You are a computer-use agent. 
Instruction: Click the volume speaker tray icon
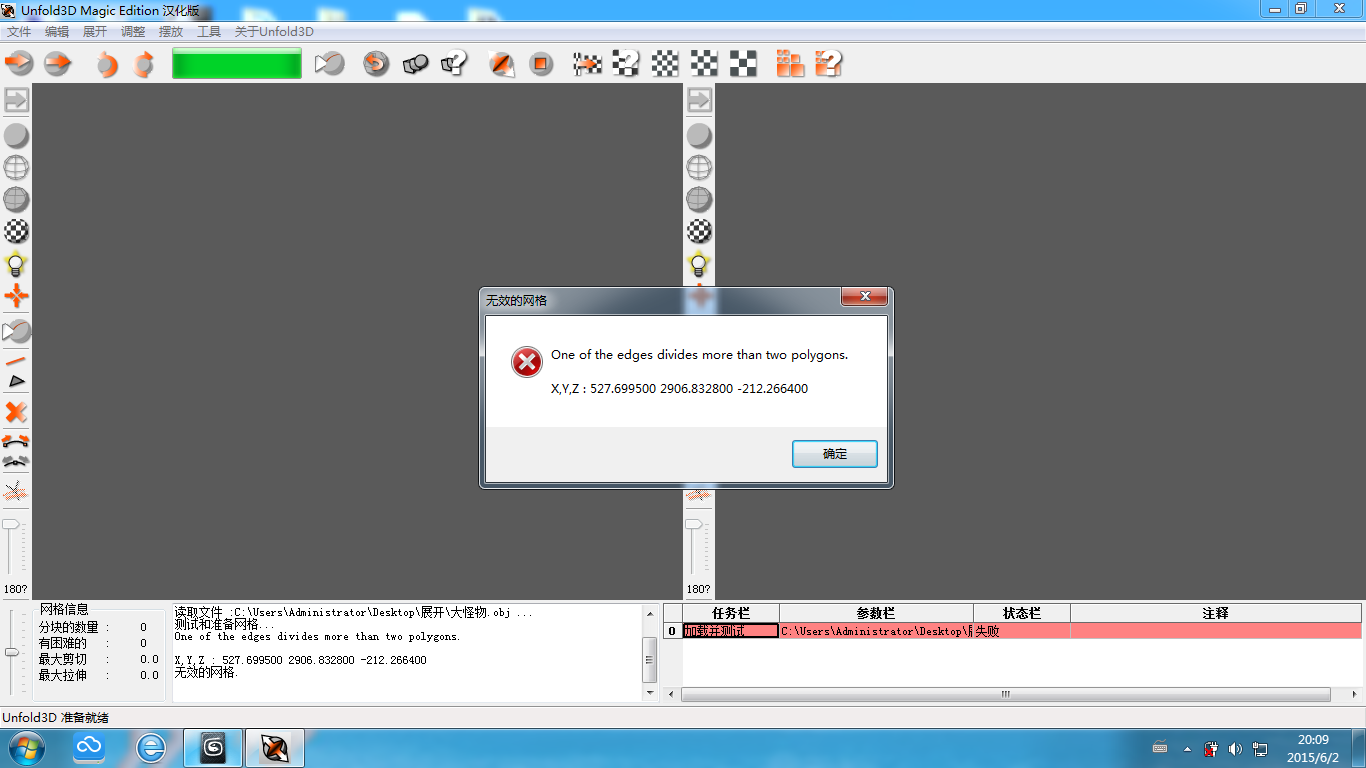point(1235,749)
